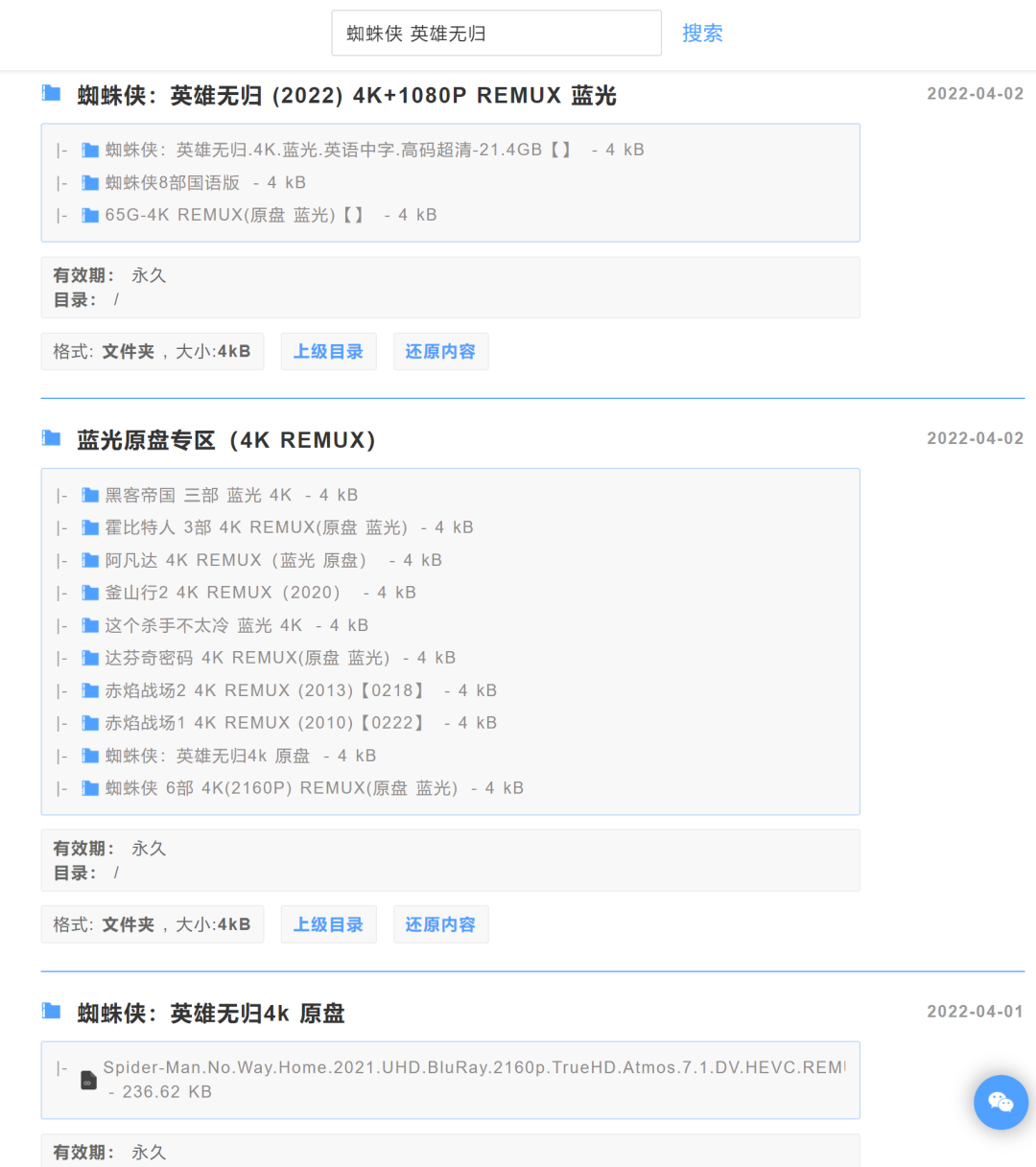1036x1167 pixels.
Task: Click the folder icon of 霍比特人 3部 row
Action: pos(90,527)
